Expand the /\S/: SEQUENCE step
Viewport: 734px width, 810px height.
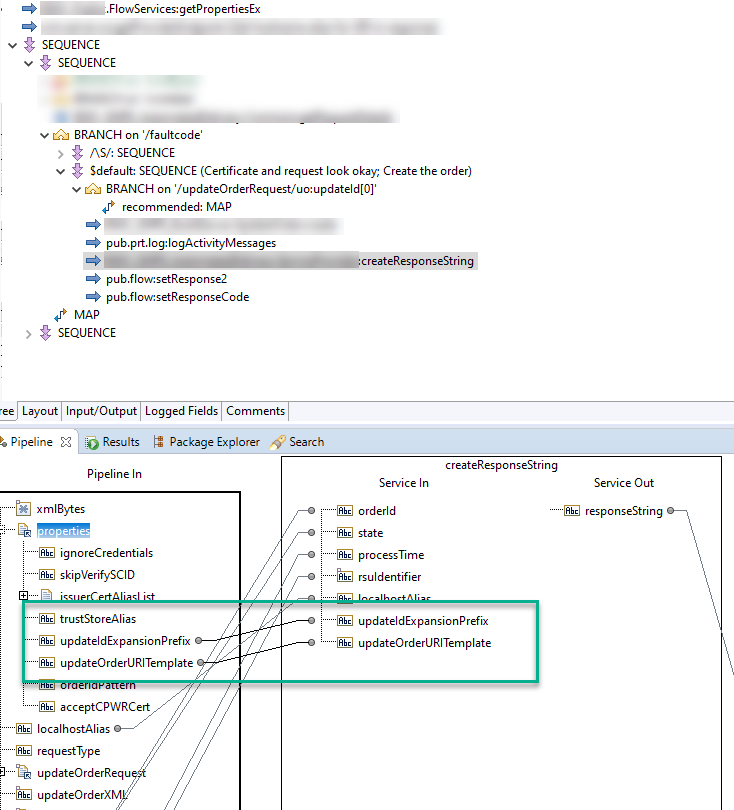point(61,154)
